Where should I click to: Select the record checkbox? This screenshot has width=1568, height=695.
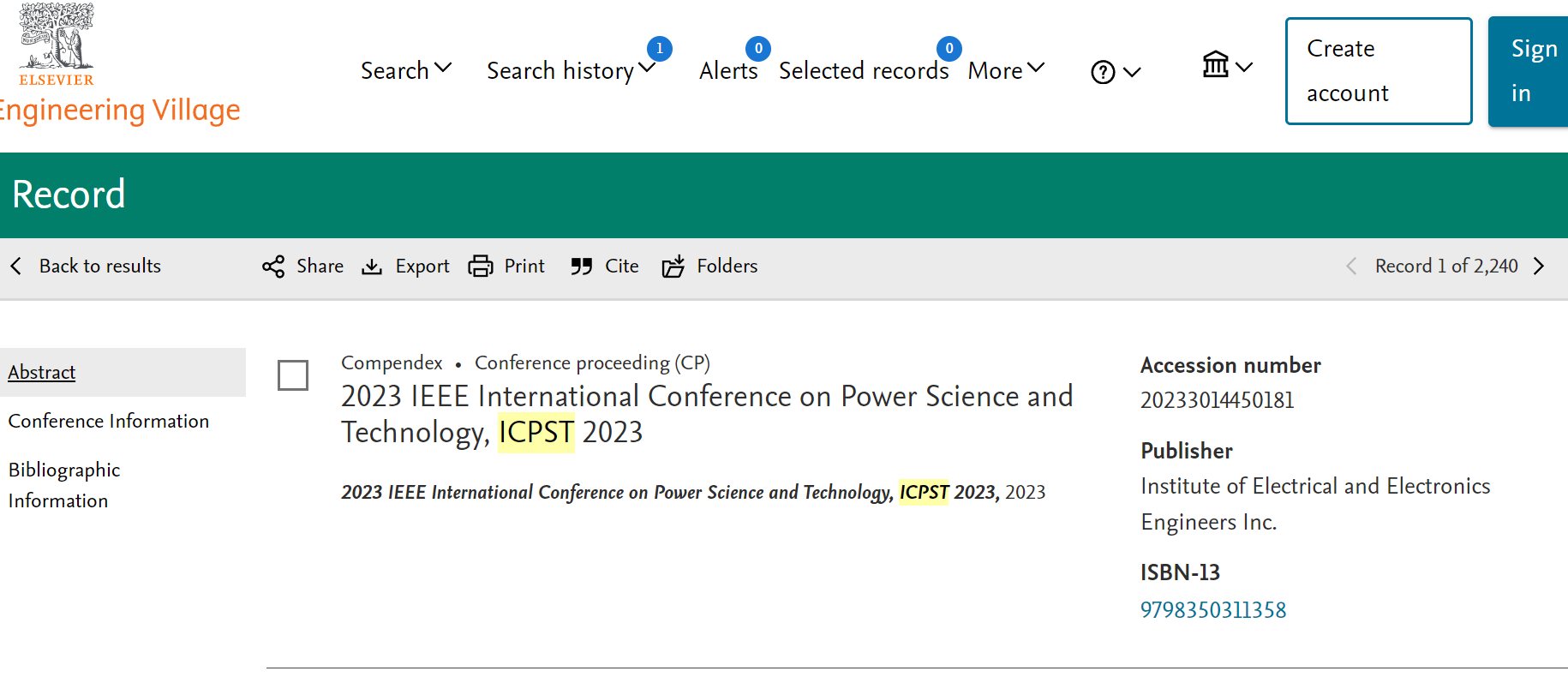click(x=293, y=375)
